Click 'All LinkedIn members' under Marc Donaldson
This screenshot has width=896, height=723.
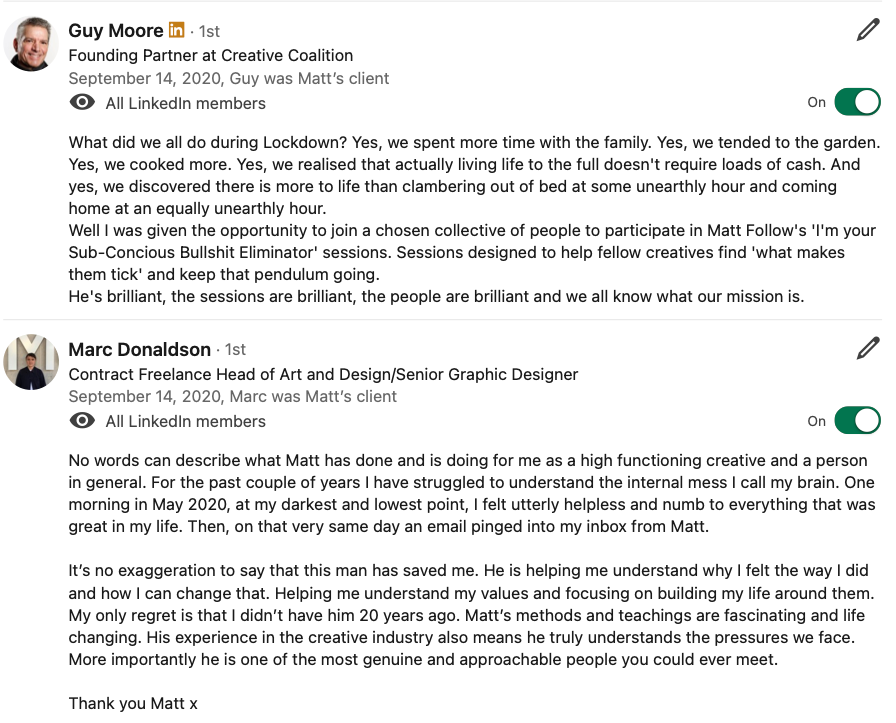186,422
